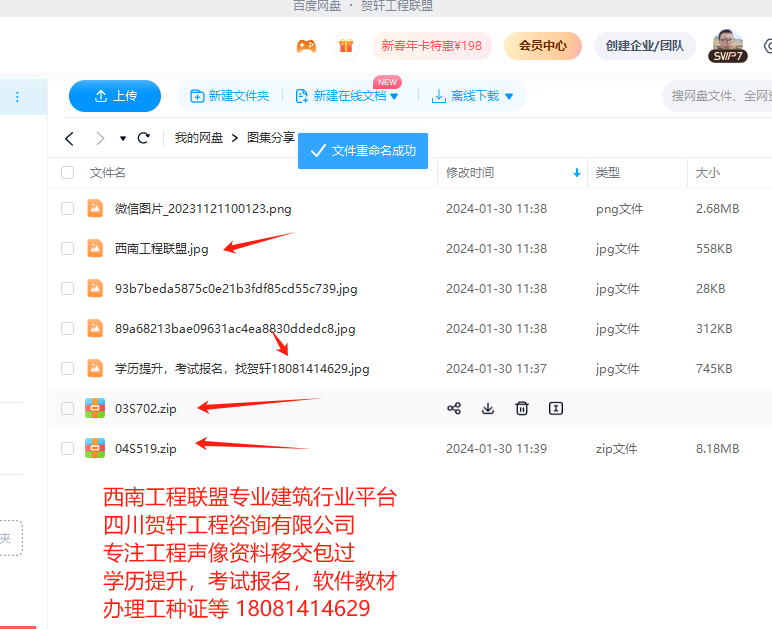Sort by 修改时间 column header

click(x=470, y=173)
